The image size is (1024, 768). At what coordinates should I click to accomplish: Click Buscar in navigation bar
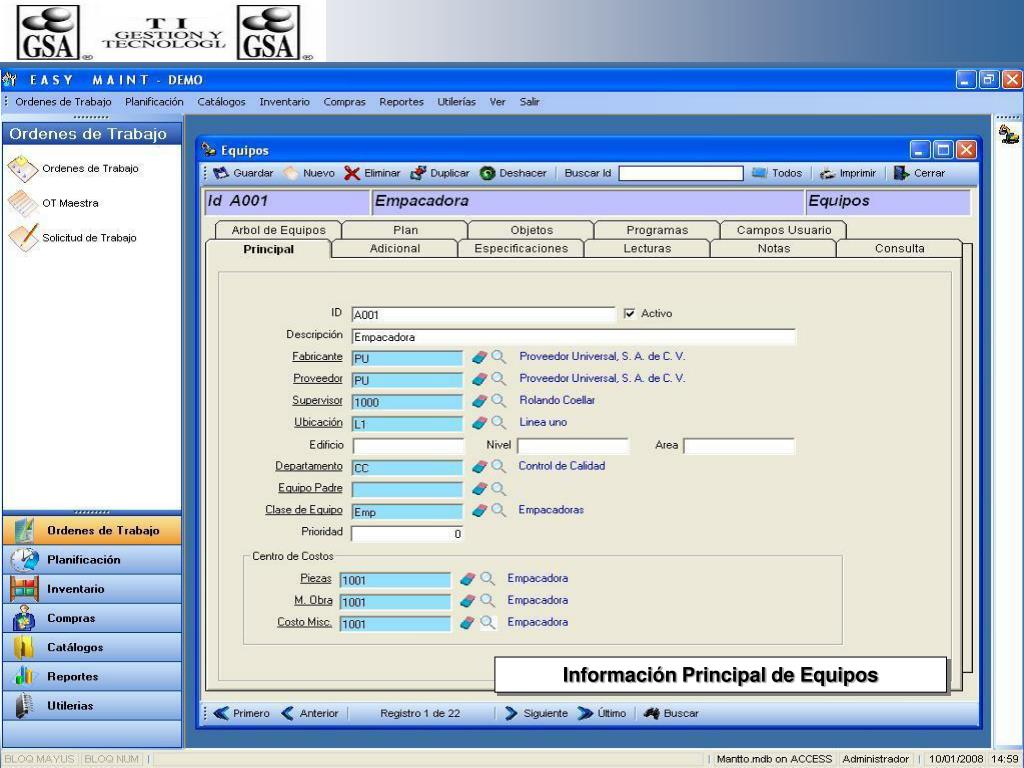671,713
